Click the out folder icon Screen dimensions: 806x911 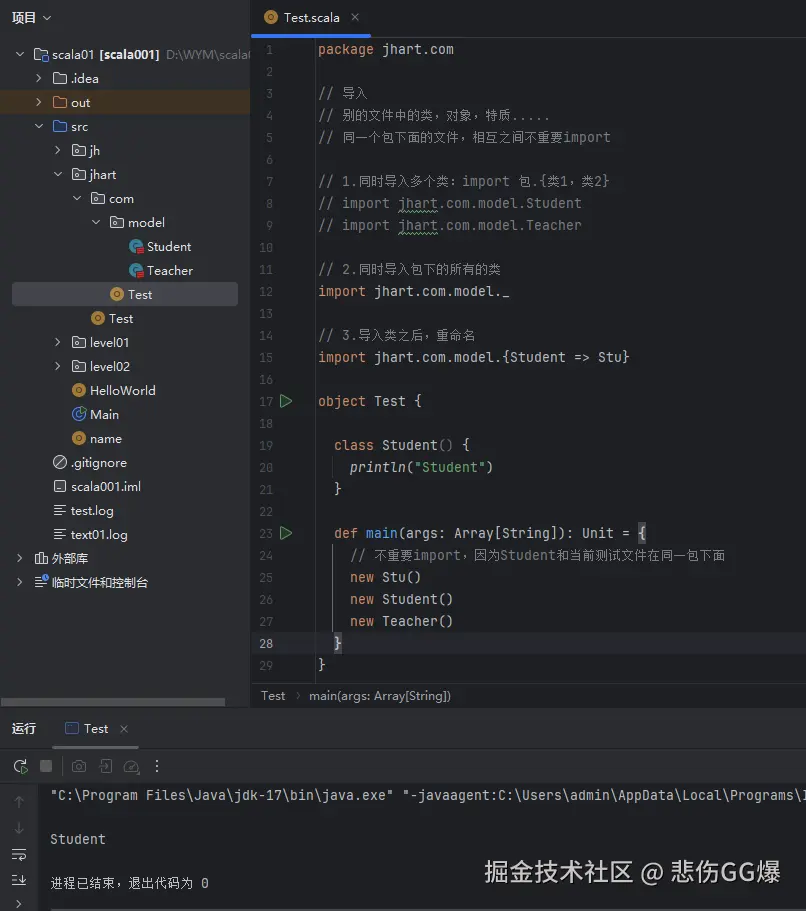coord(60,102)
